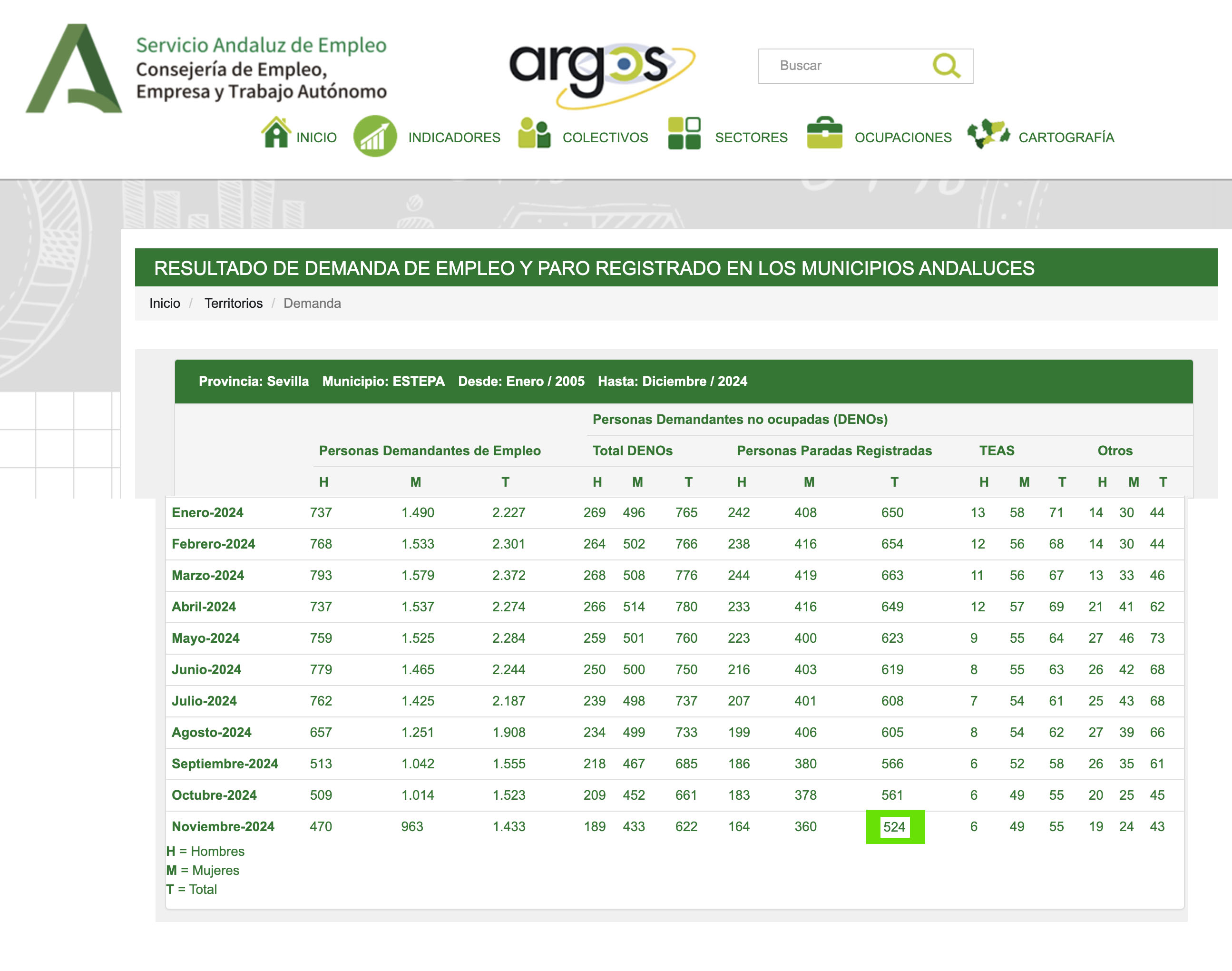Click the Territorios breadcrumb link
The width and height of the screenshot is (1232, 971).
[x=233, y=304]
